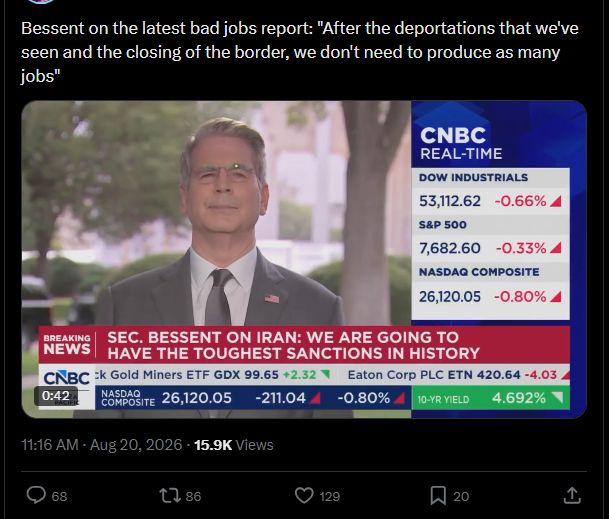Open the repost count 86
This screenshot has height=519, width=609.
(x=193, y=496)
